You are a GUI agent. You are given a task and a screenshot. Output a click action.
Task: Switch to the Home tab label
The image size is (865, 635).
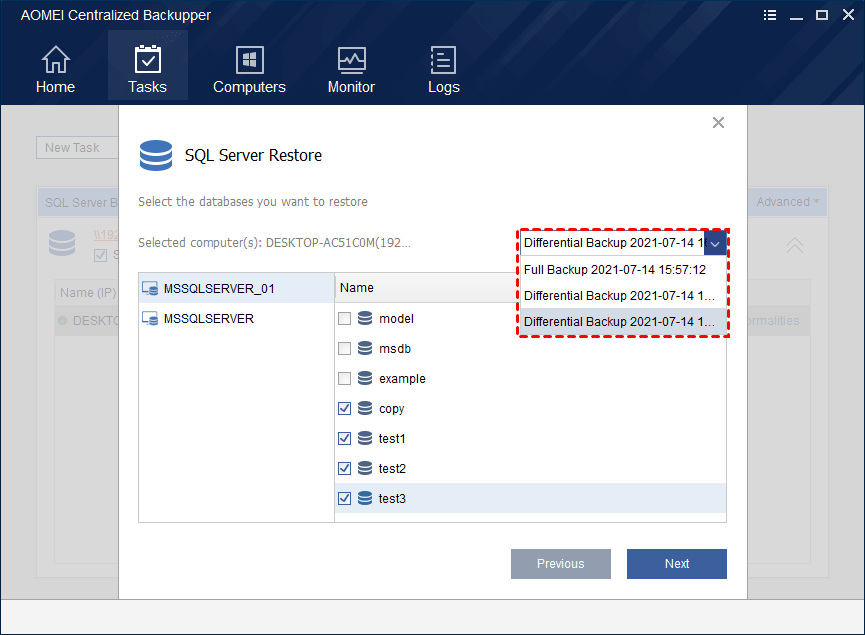(x=55, y=87)
